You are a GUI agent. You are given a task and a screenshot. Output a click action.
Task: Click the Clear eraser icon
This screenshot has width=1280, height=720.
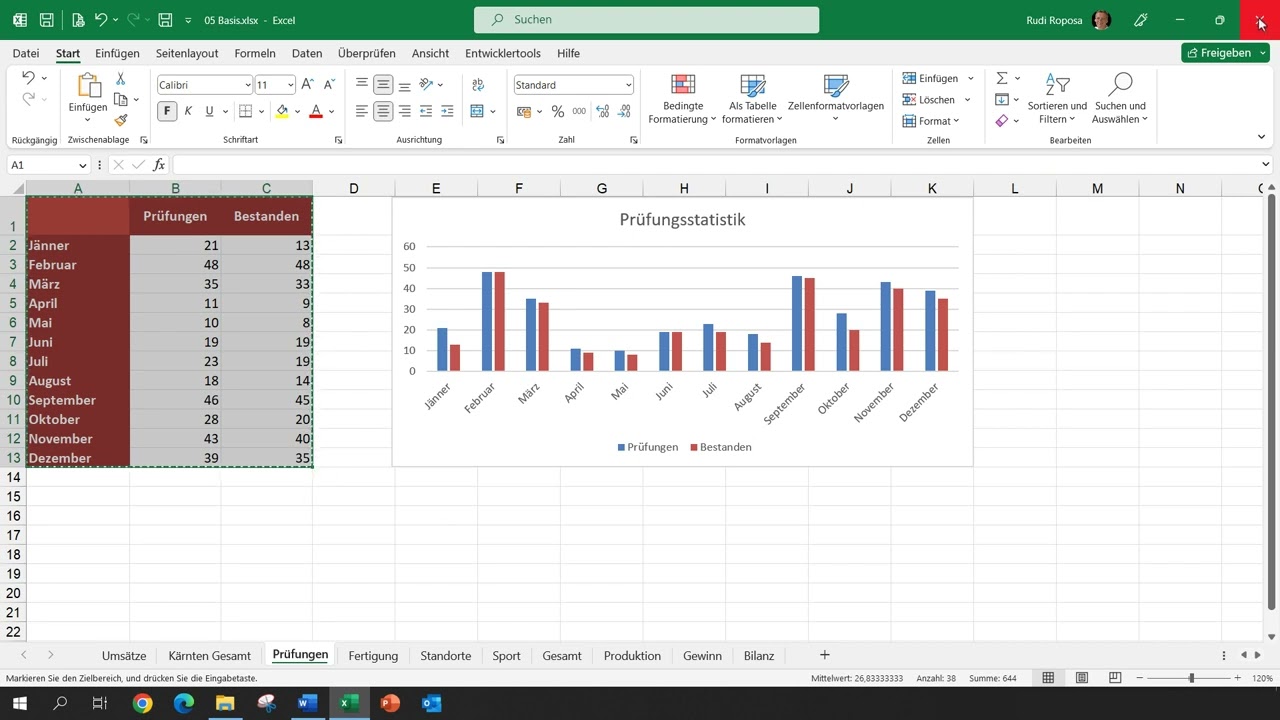click(x=1002, y=120)
